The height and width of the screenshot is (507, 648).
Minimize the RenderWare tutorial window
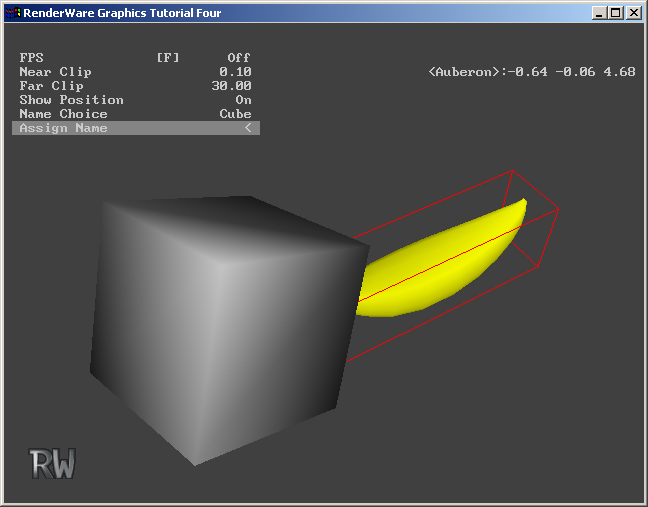(x=598, y=13)
